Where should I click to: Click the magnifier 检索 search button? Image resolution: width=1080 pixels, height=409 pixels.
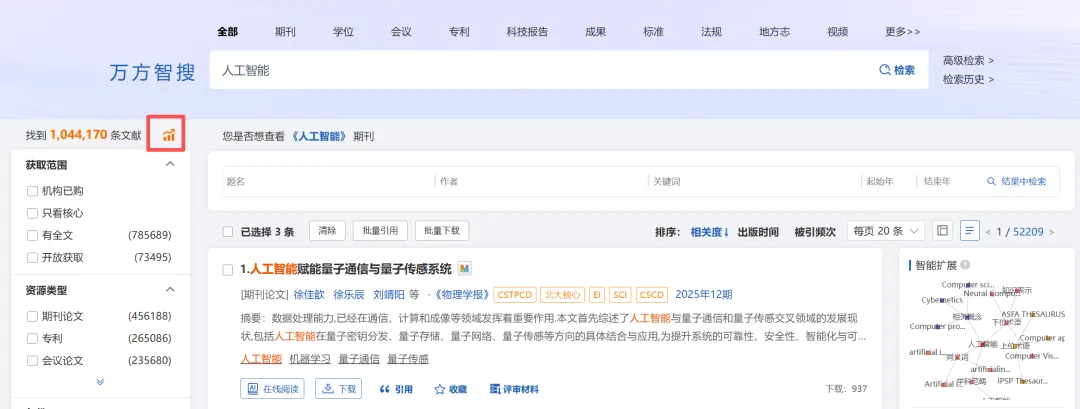click(897, 70)
